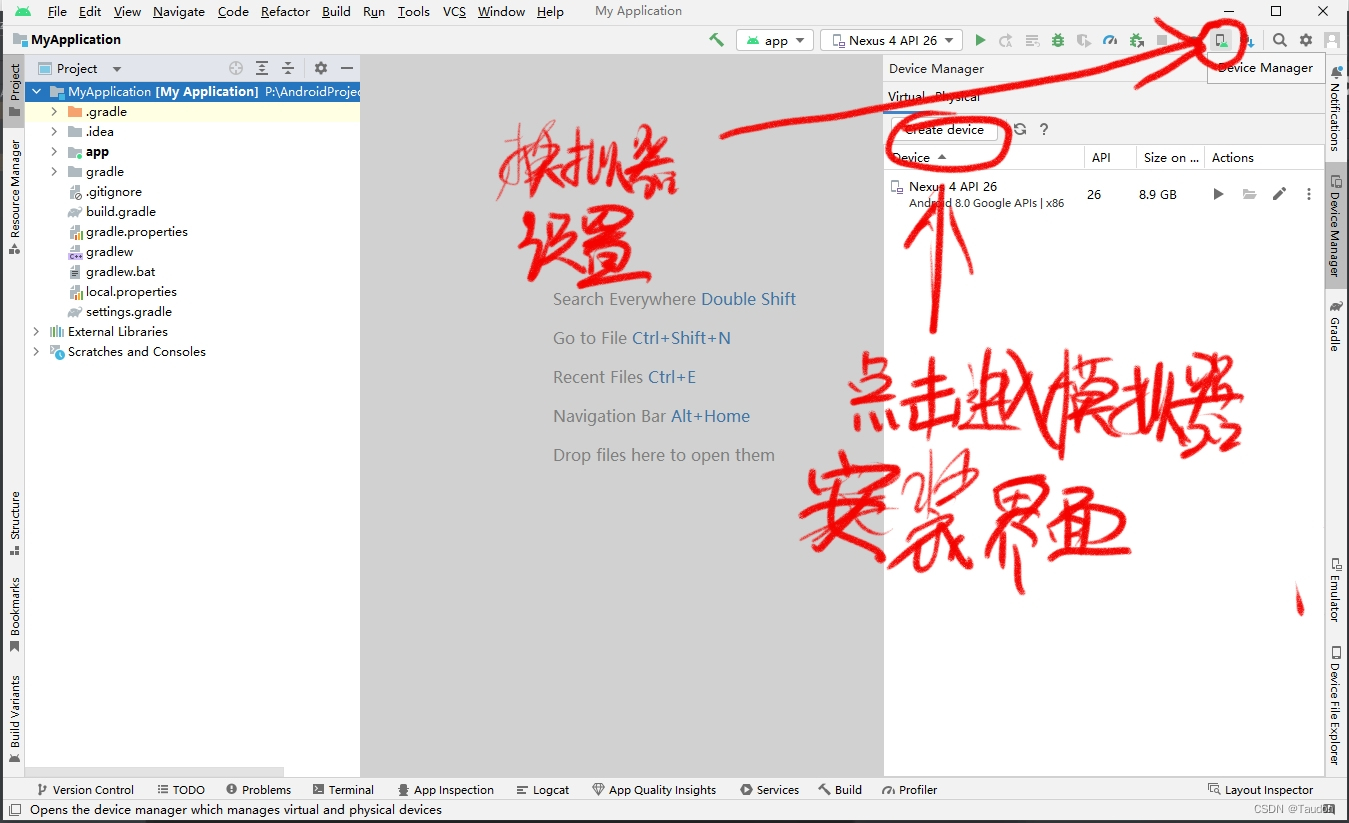This screenshot has width=1349, height=823.
Task: Open the Profiler tool window
Action: (x=910, y=789)
